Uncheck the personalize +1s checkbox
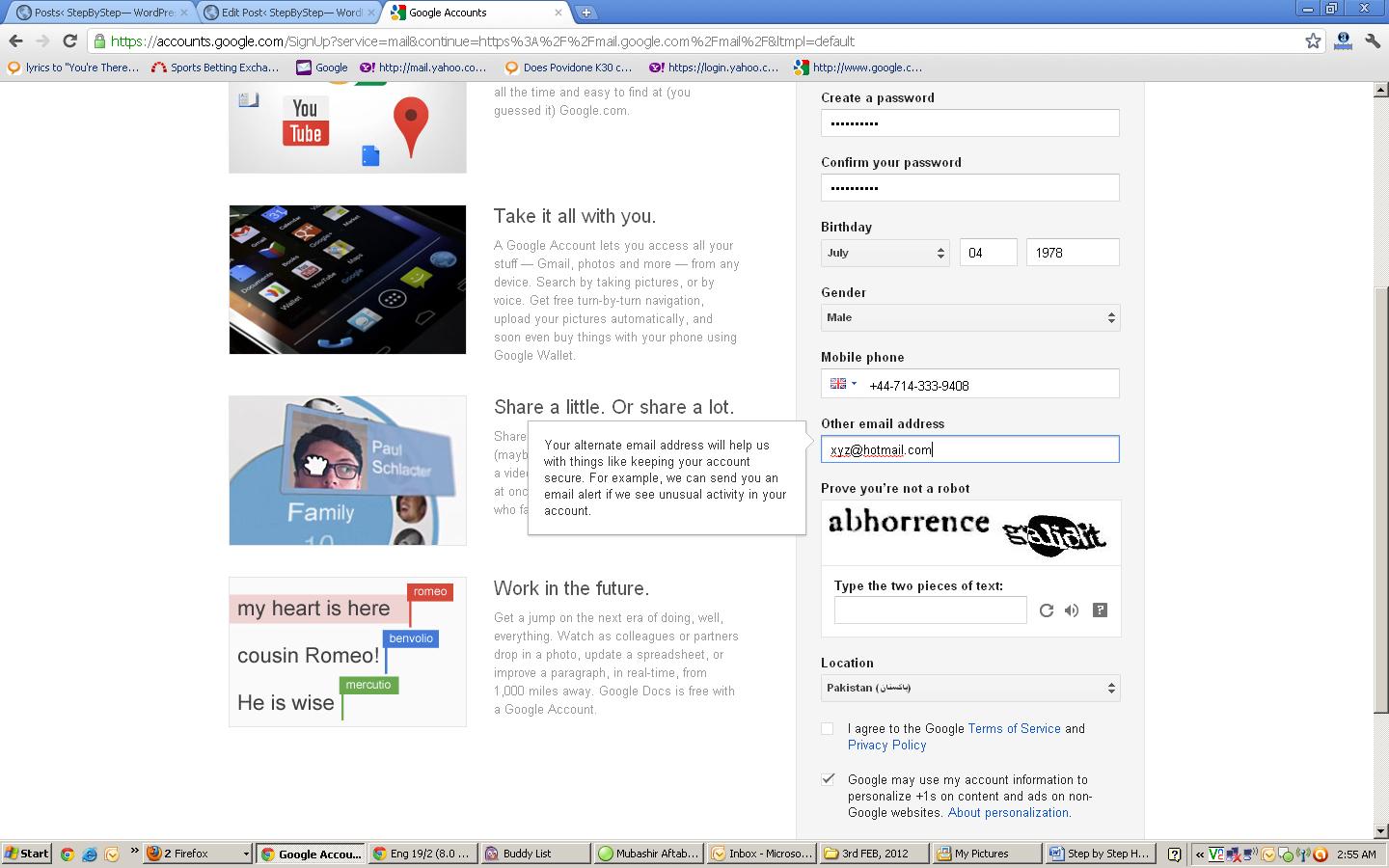The image size is (1389, 868). coord(828,779)
